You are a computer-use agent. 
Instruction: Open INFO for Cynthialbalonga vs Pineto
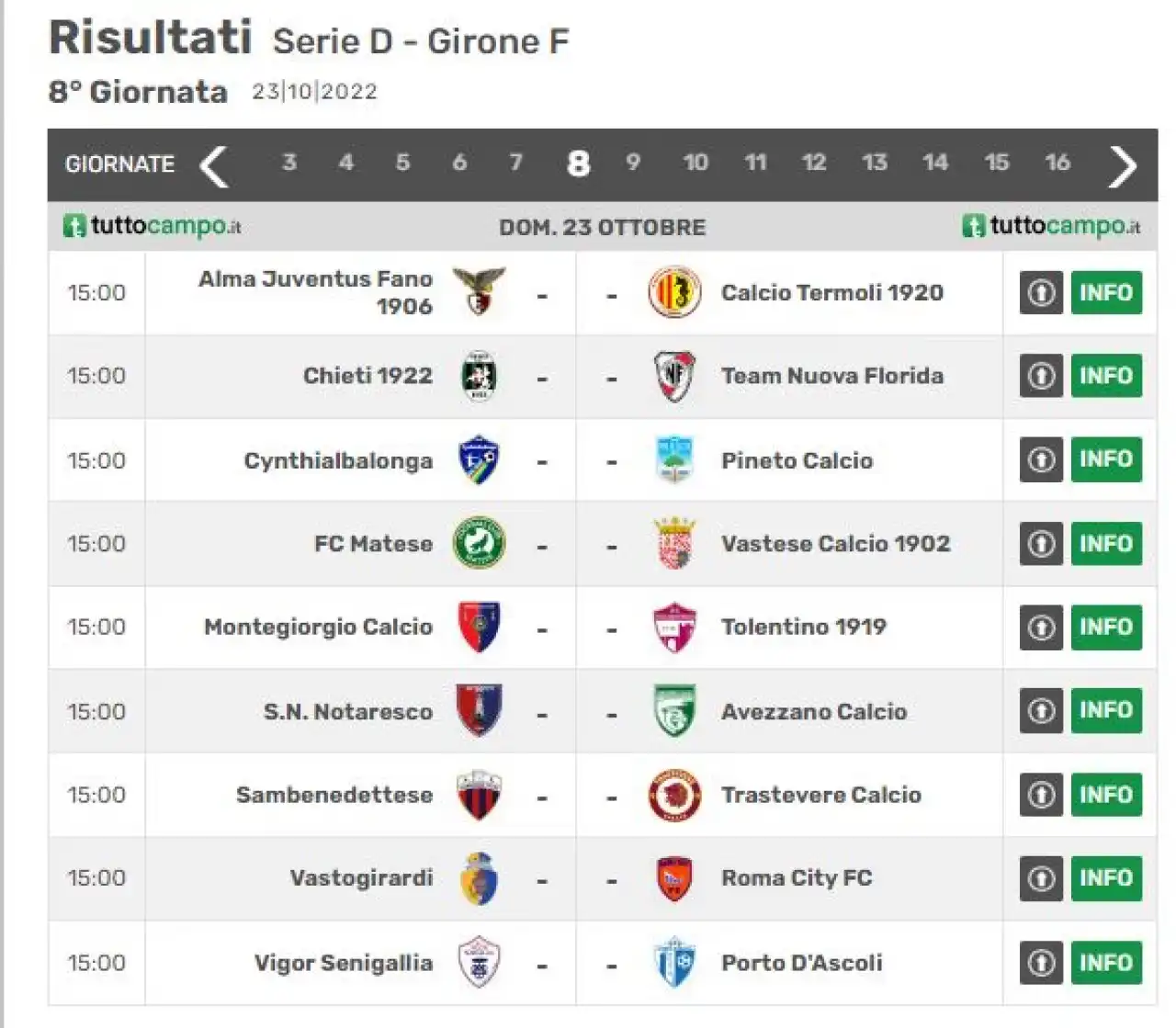(1106, 459)
